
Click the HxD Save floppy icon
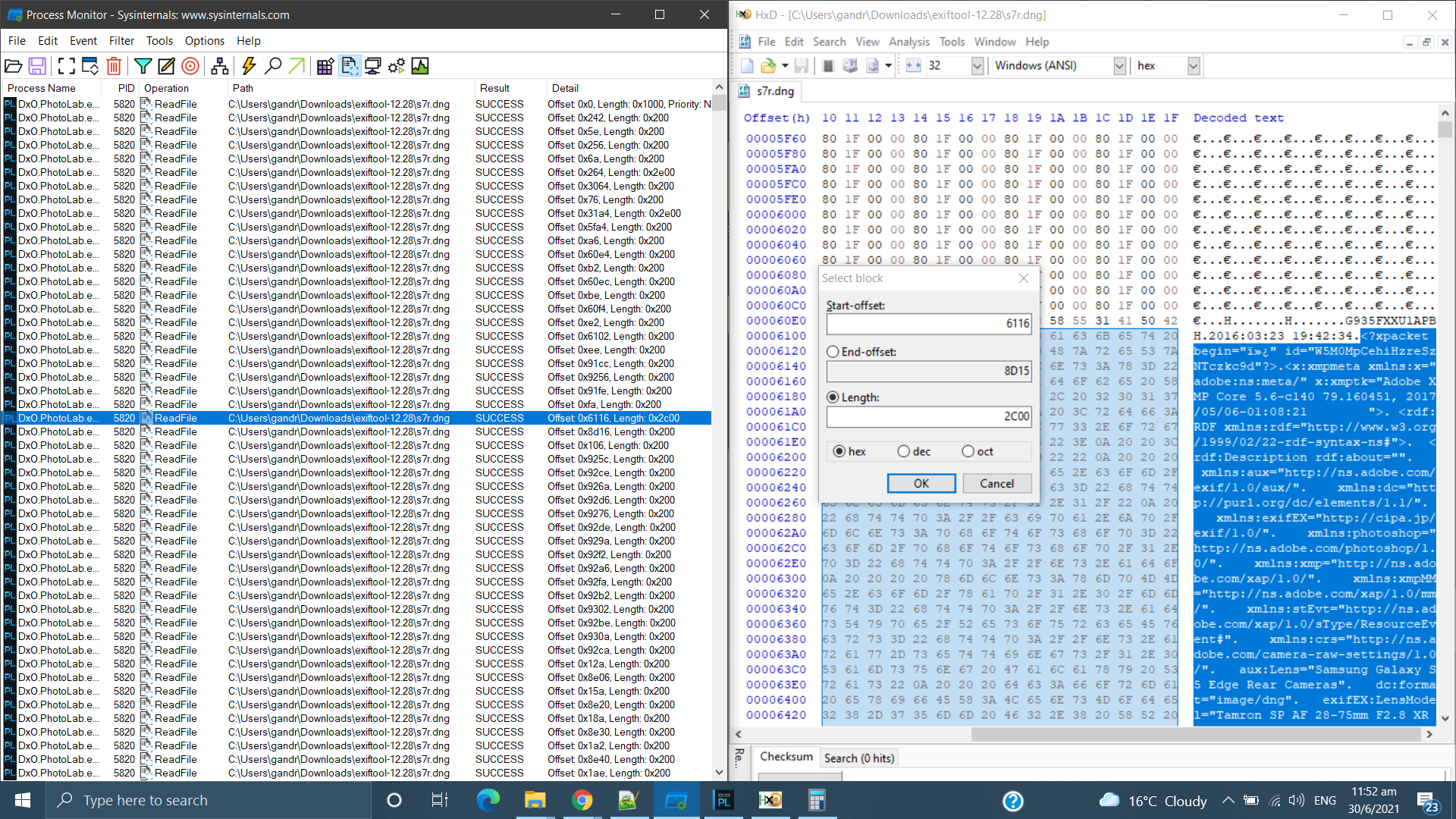[802, 66]
